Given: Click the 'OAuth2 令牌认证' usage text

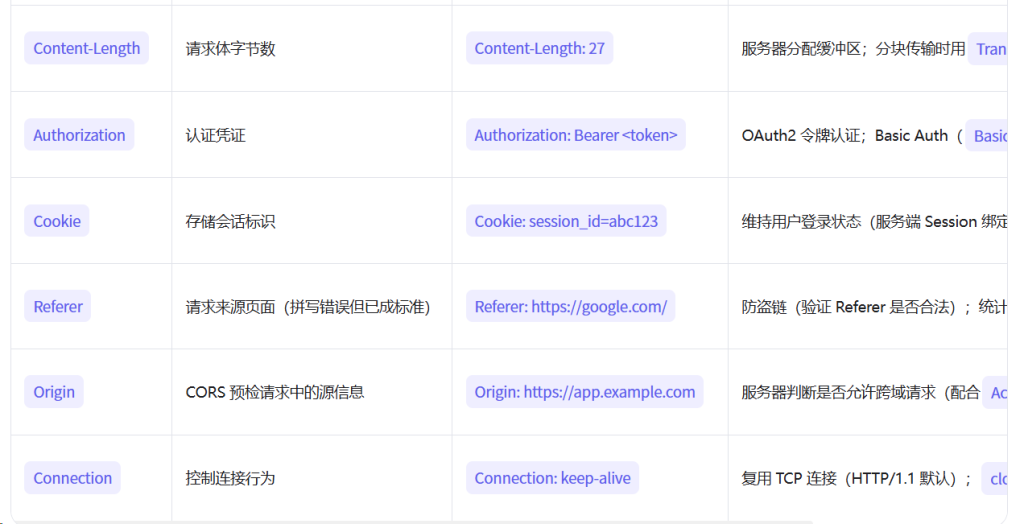Looking at the screenshot, I should pyautogui.click(x=800, y=135).
